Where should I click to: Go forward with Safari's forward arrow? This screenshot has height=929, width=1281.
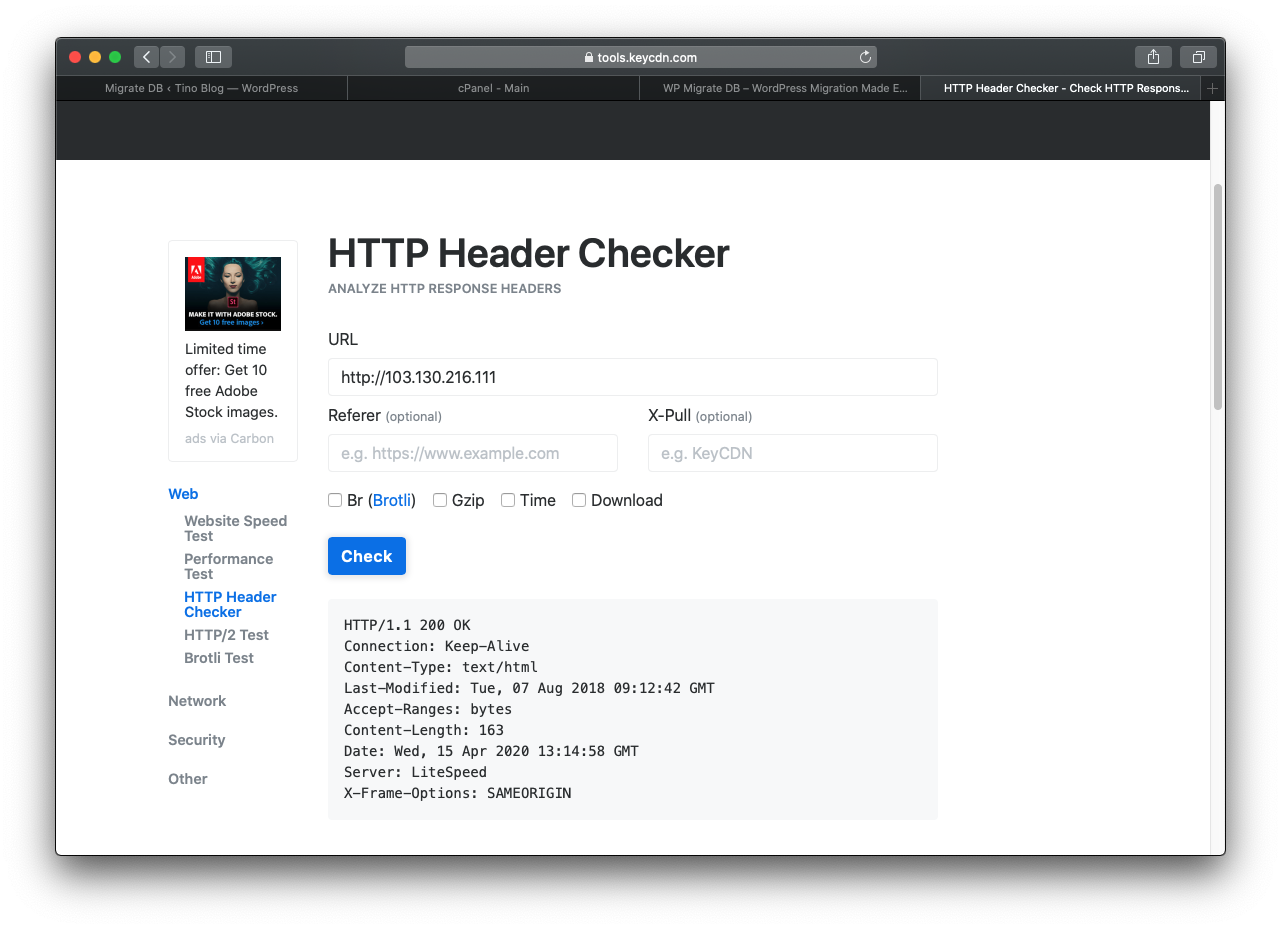173,57
